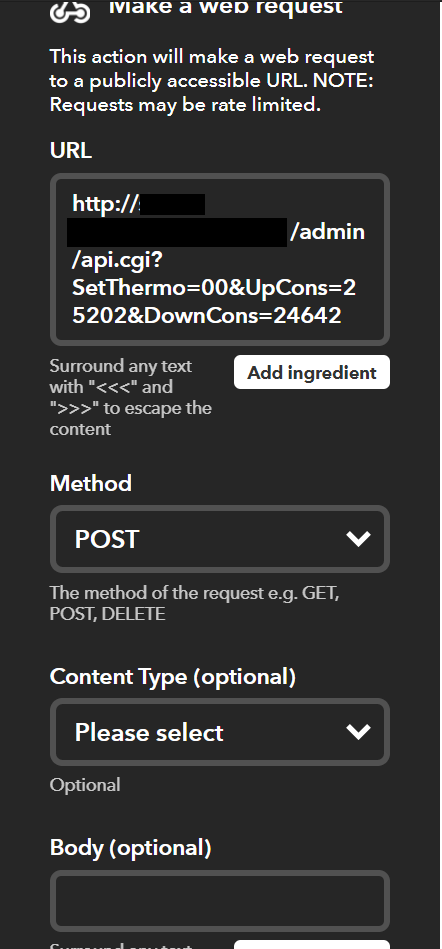This screenshot has width=442, height=949.
Task: Click the partially visible button under Body
Action: click(x=312, y=944)
